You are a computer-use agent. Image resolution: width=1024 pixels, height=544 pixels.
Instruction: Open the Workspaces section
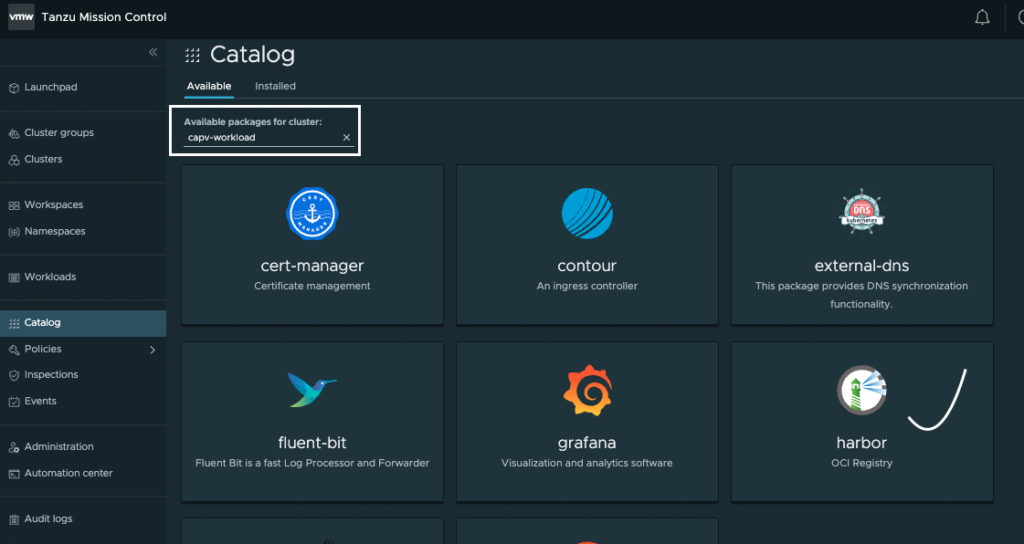(x=53, y=205)
